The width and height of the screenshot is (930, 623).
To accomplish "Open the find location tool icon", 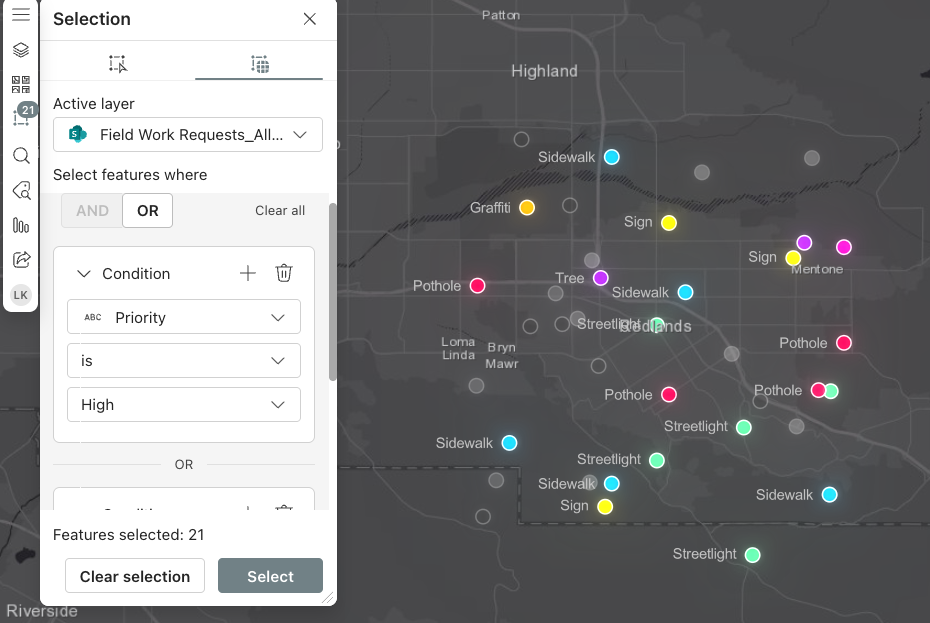I will [x=21, y=190].
